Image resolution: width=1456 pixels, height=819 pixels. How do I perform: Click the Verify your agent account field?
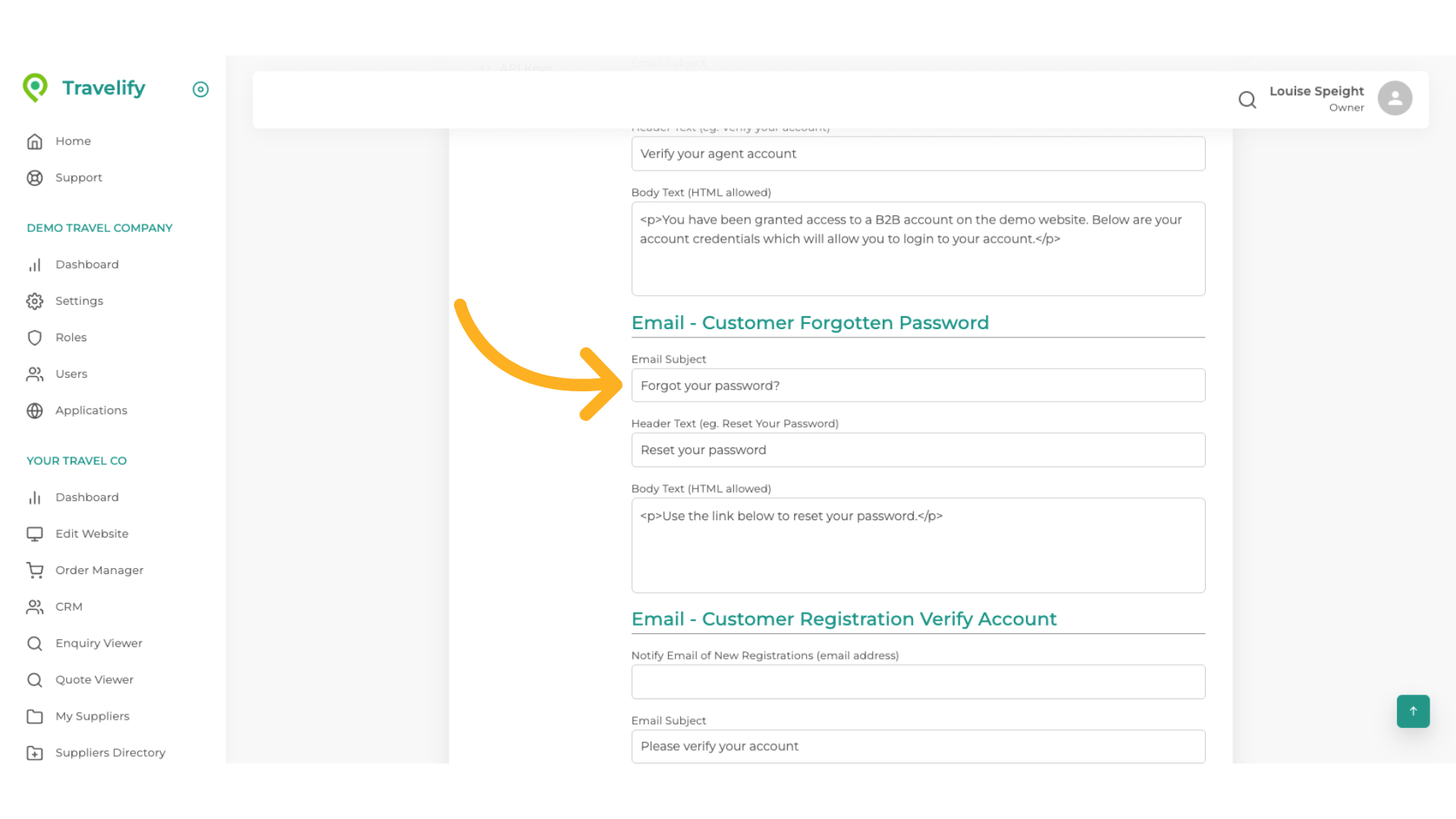(918, 154)
